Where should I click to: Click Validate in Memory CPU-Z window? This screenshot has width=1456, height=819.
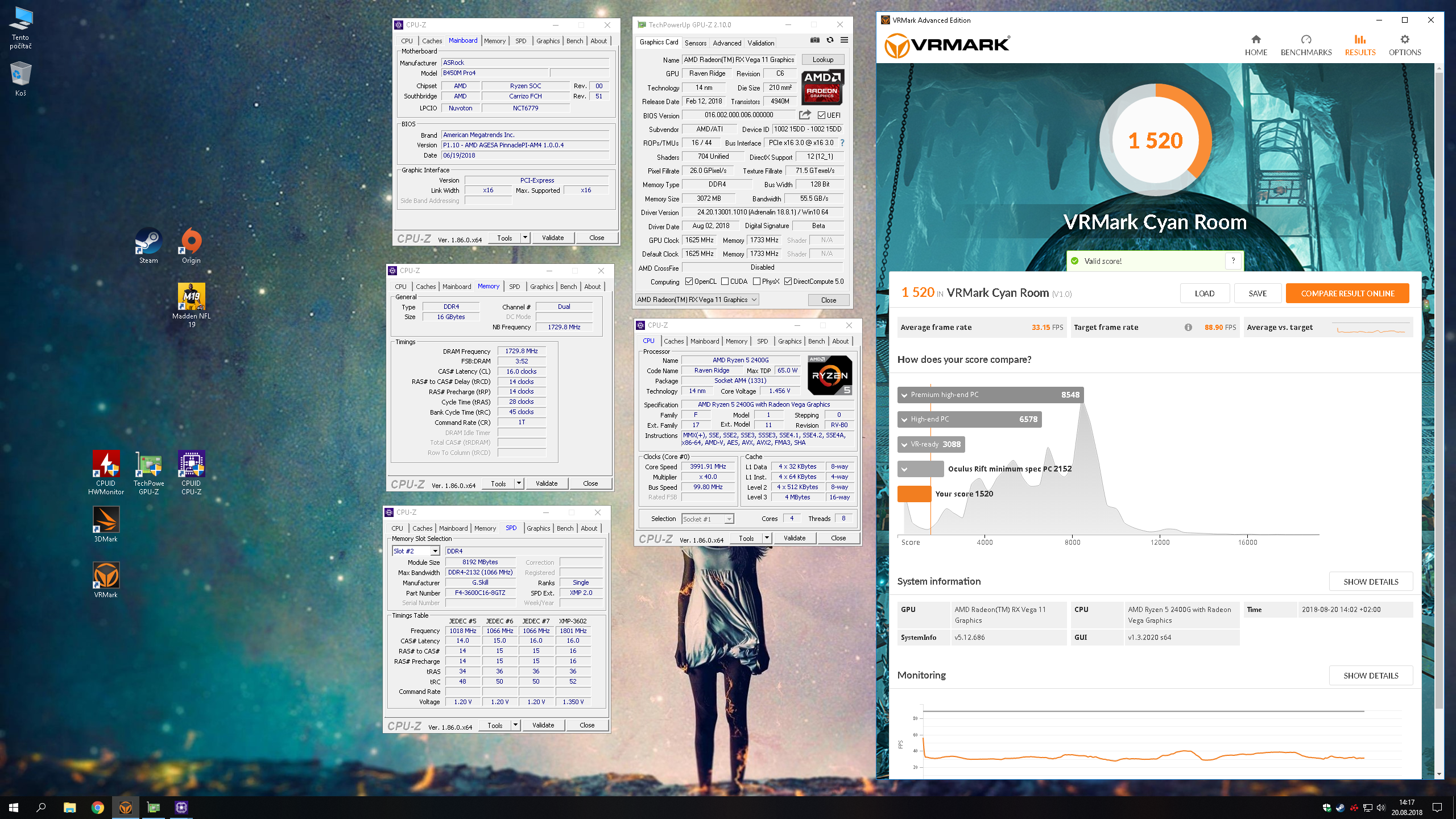[547, 483]
